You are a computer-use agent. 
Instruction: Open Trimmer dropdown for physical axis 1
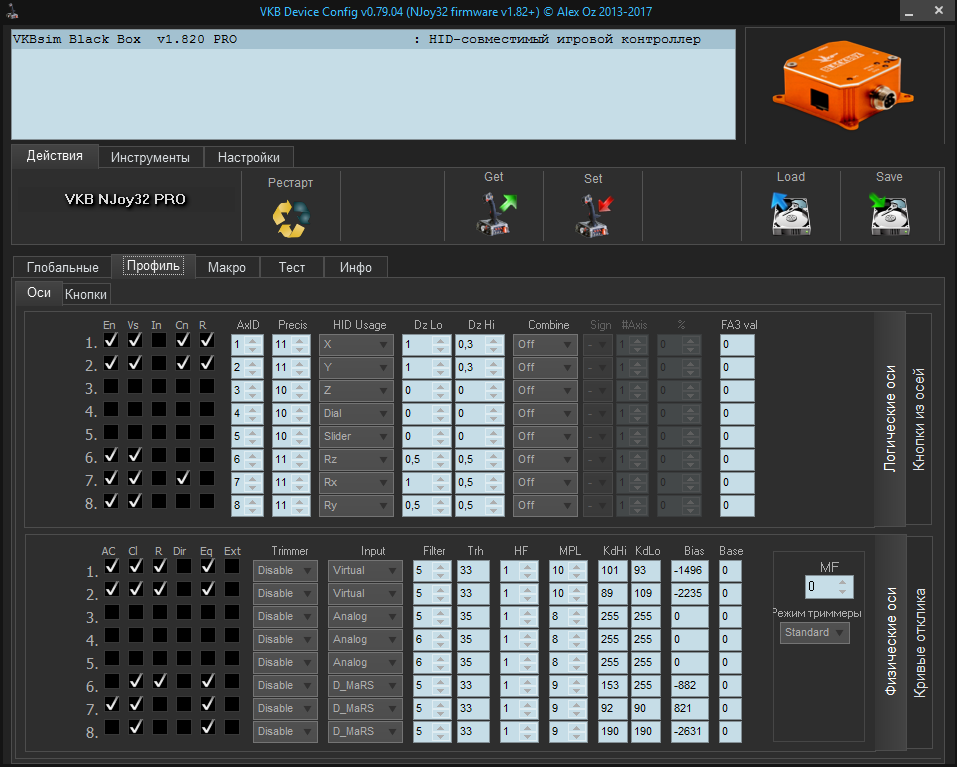285,571
